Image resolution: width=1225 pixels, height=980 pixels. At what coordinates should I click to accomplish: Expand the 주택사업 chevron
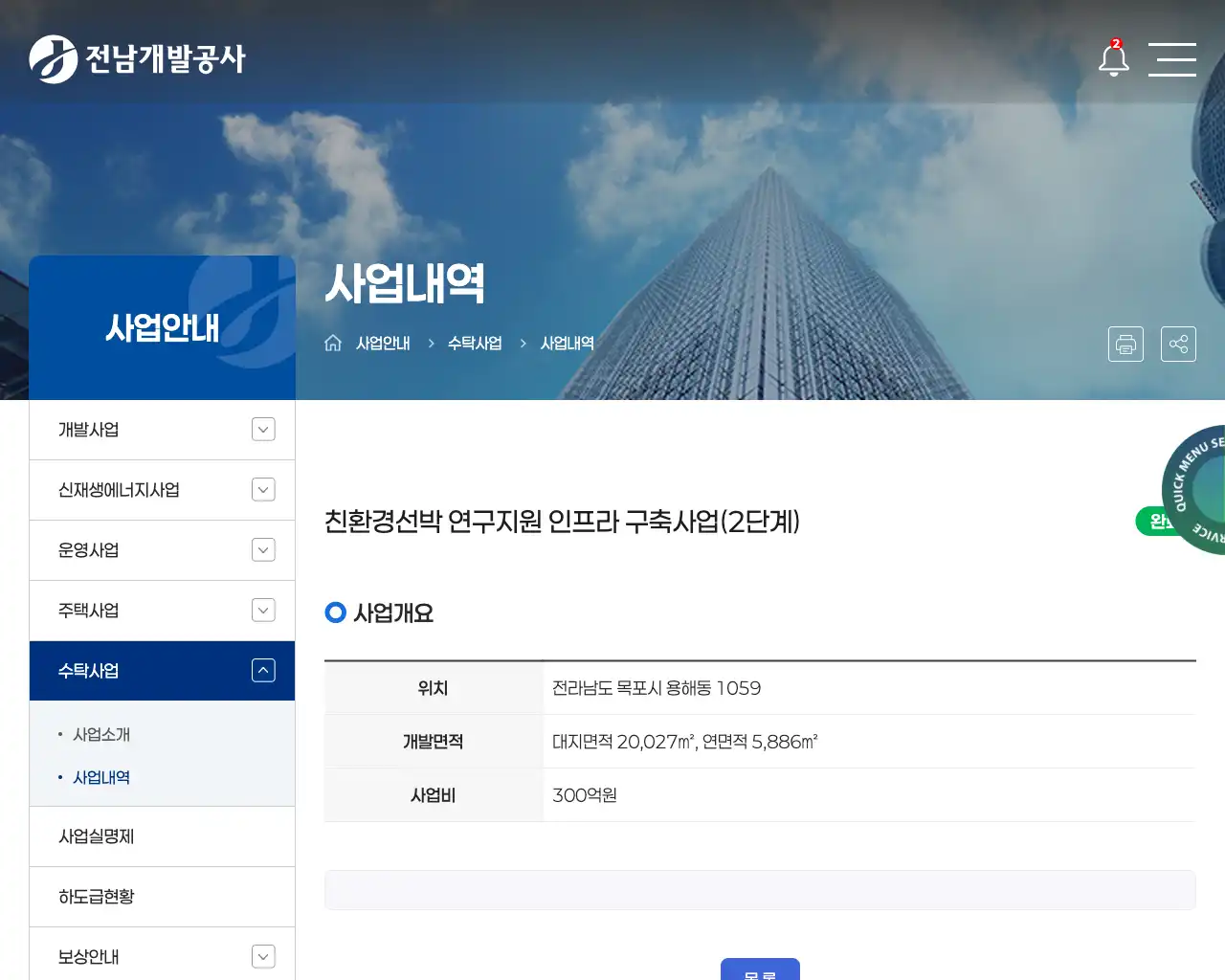click(x=263, y=611)
